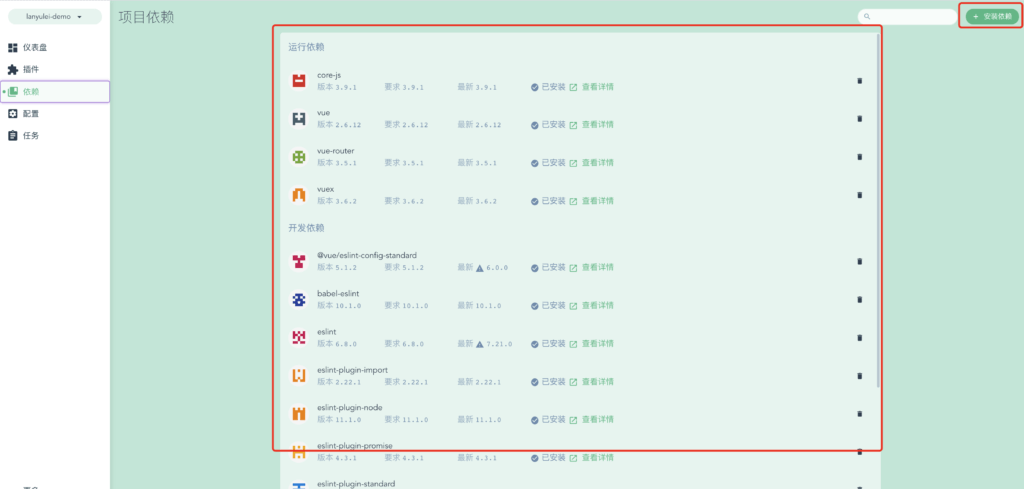Delete @vue/eslint-config-standard via trash icon

[x=859, y=261]
